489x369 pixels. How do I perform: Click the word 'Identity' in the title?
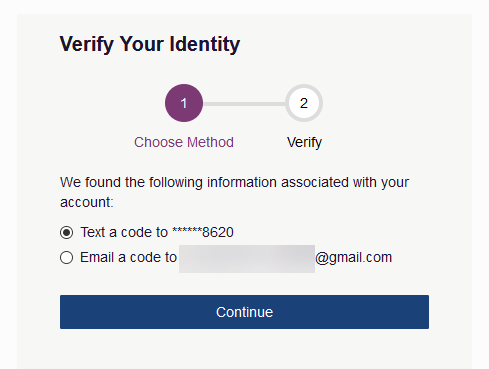click(x=205, y=44)
